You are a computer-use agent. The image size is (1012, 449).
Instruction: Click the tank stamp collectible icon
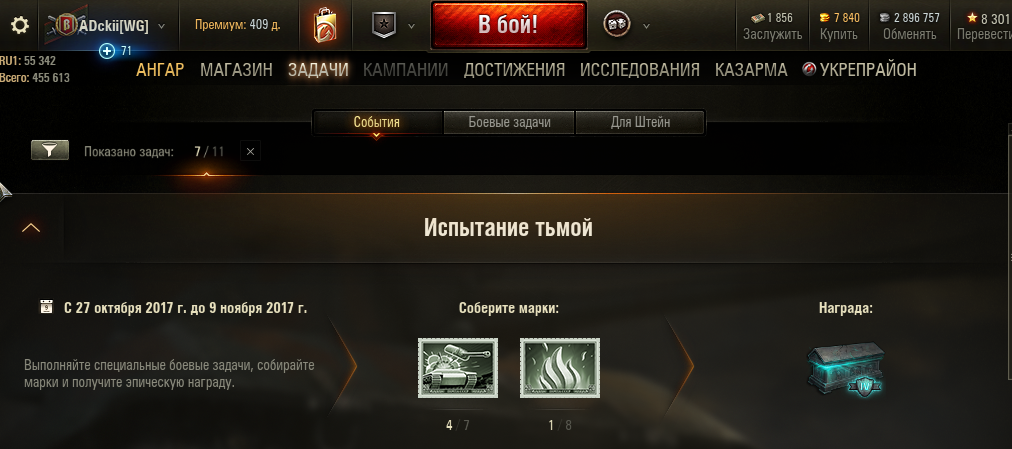tap(458, 368)
